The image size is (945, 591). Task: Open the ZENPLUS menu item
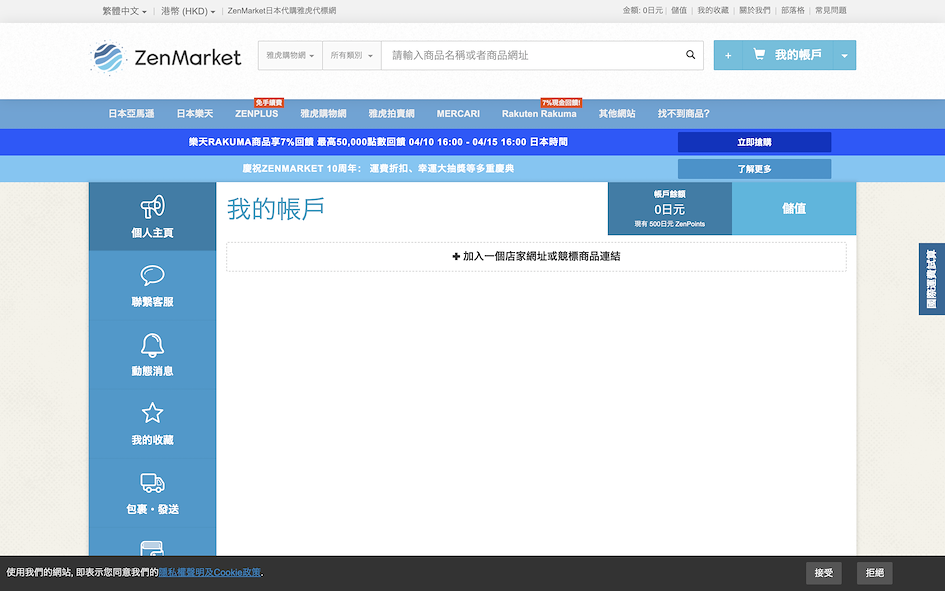(x=257, y=114)
